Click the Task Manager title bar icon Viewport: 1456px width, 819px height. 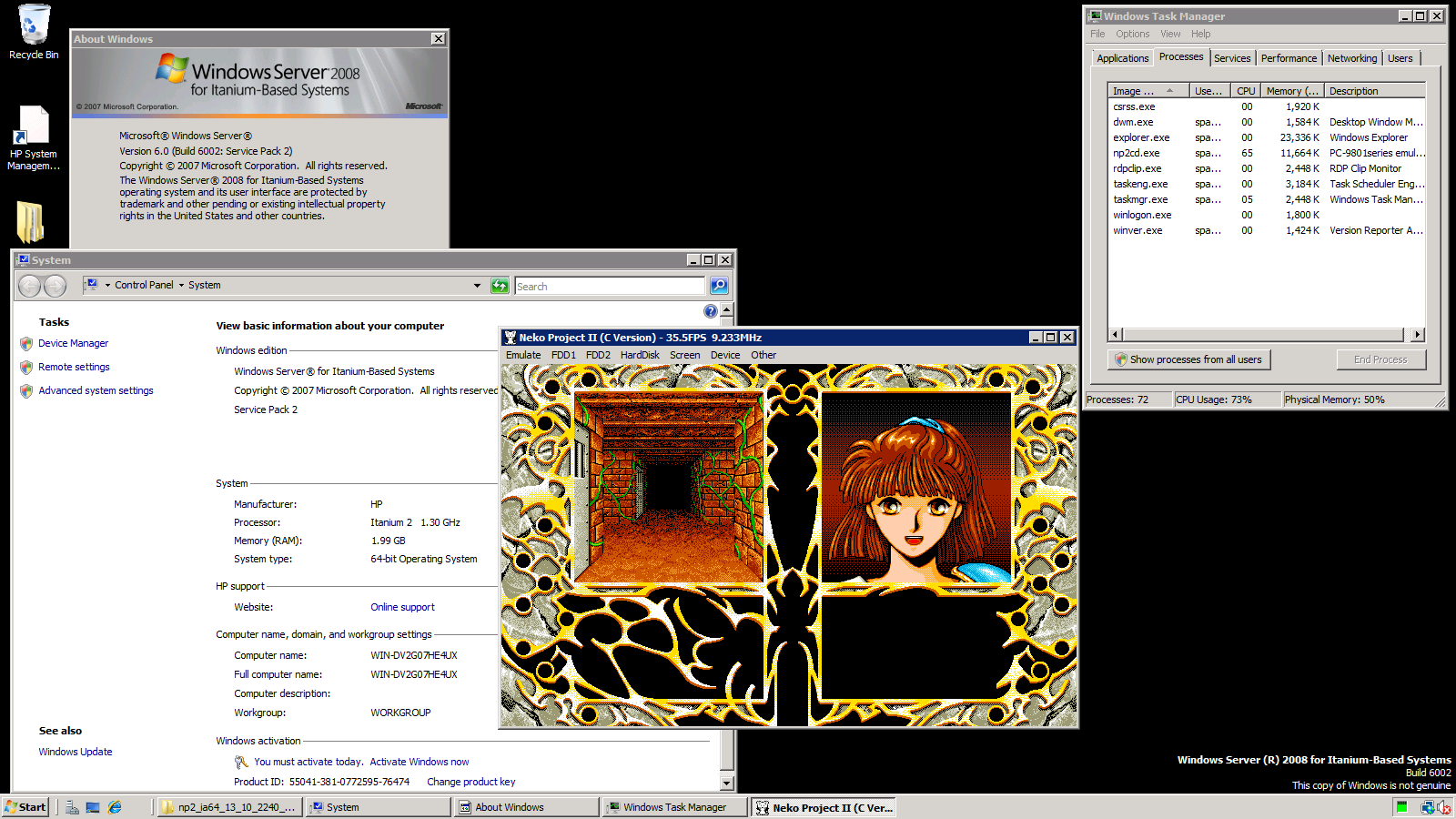click(1096, 16)
